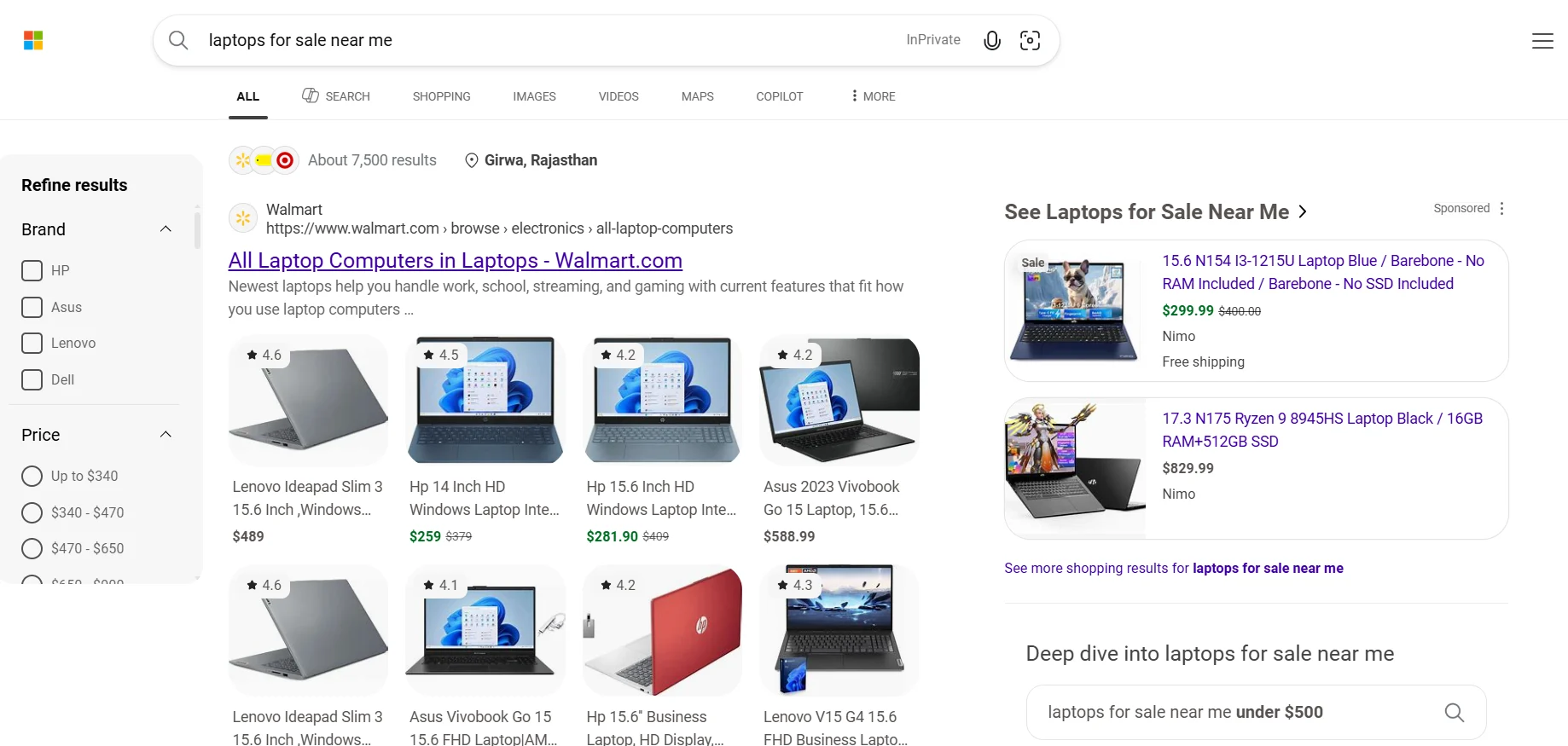Select the $340 - $470 price range
This screenshot has height=746, width=1568.
tap(32, 512)
